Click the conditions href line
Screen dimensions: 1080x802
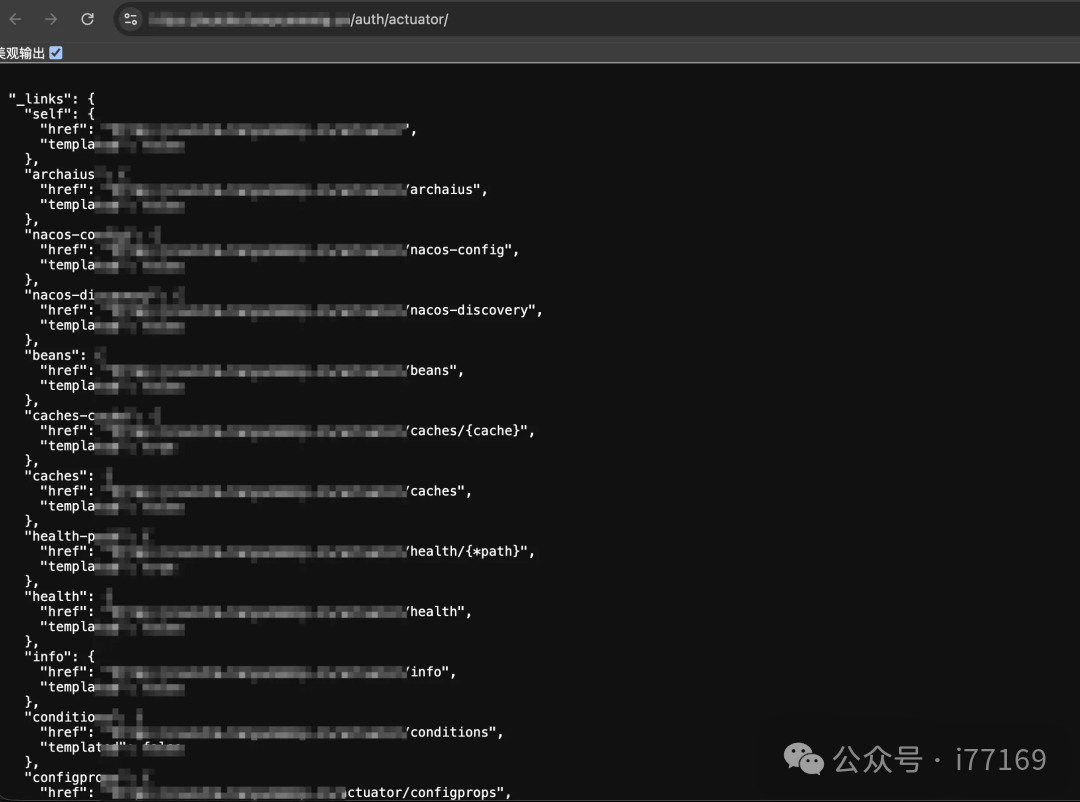271,732
